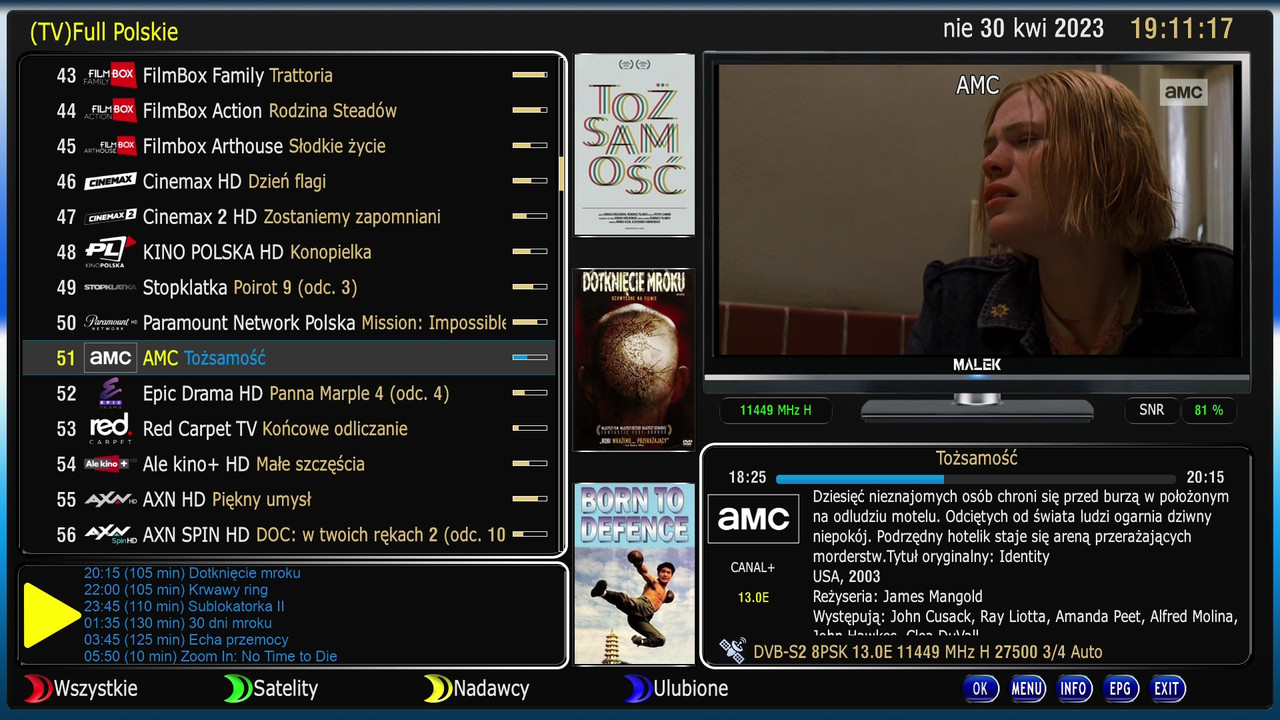Click upcoming 20:15 Dotknięcie mroku entry

coord(192,573)
